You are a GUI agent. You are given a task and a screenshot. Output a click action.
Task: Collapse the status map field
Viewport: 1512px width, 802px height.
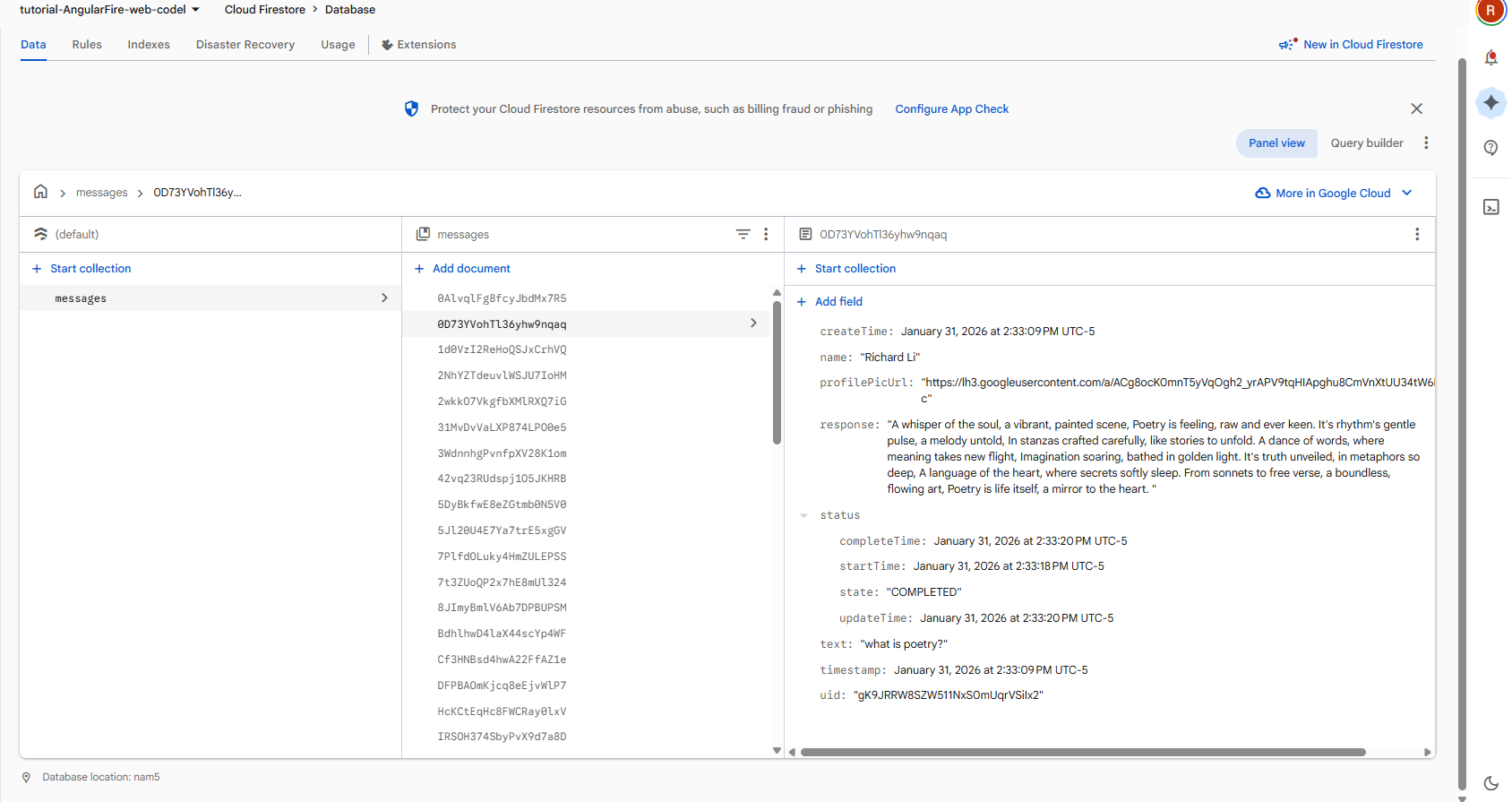click(803, 515)
